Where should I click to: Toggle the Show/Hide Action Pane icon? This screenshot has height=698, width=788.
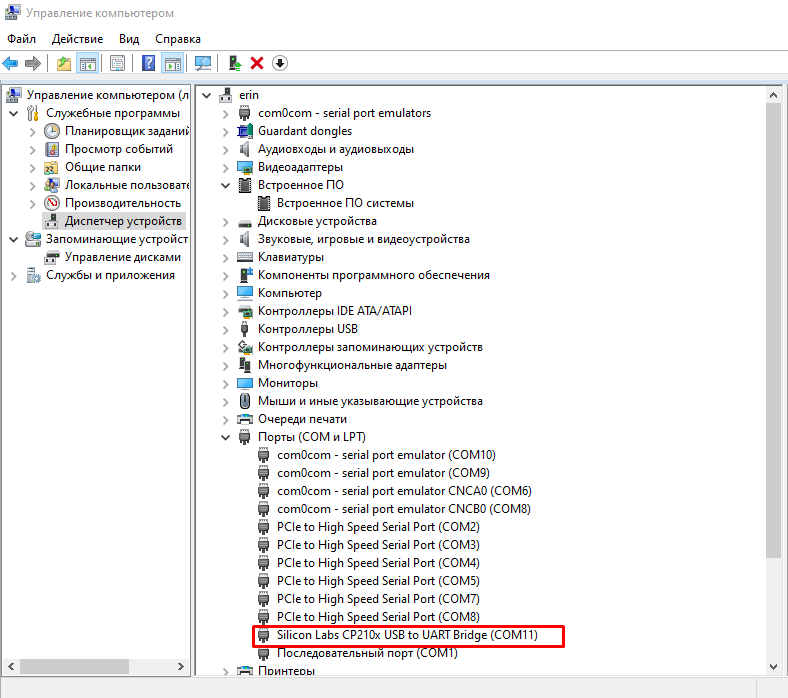coord(173,63)
